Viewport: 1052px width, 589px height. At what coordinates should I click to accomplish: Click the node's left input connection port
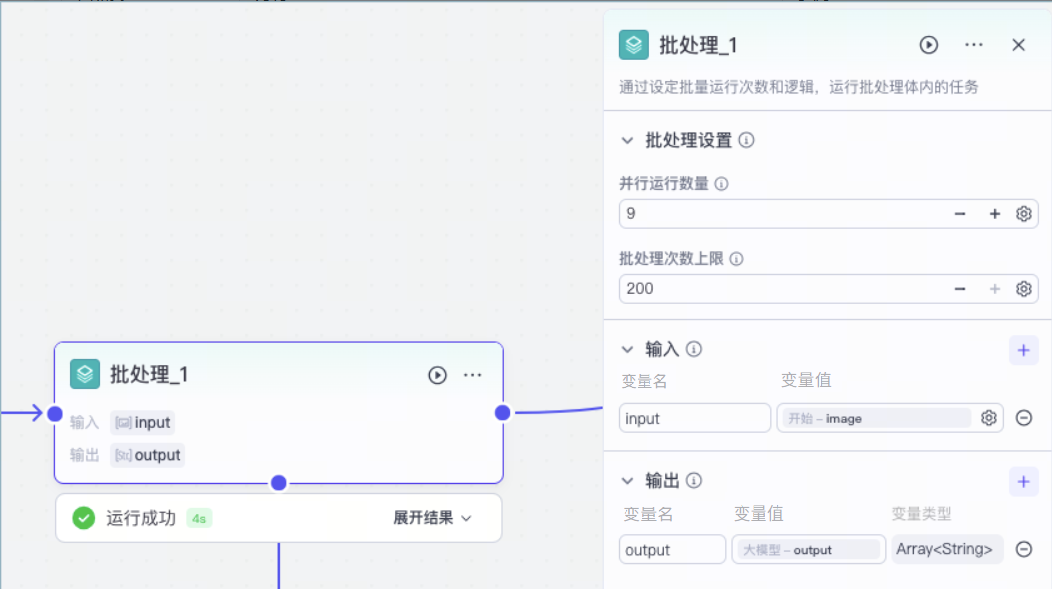pyautogui.click(x=55, y=413)
